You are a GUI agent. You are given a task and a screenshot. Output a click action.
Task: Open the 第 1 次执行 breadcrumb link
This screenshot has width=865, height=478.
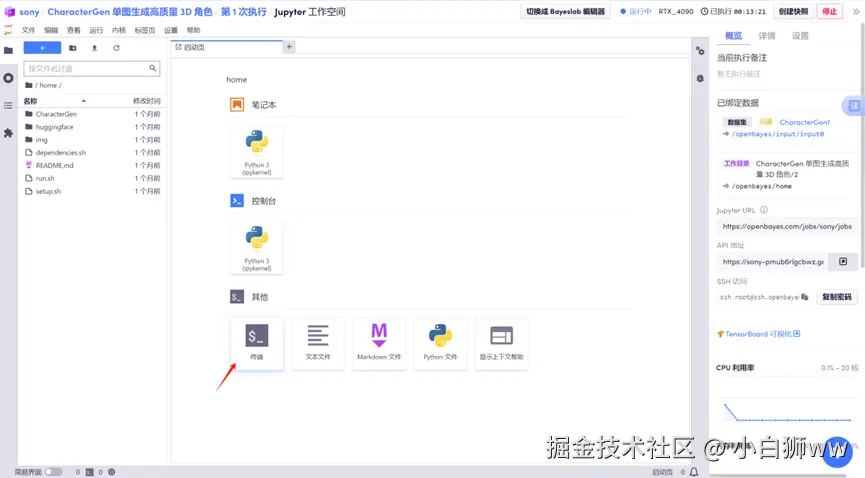(x=243, y=12)
